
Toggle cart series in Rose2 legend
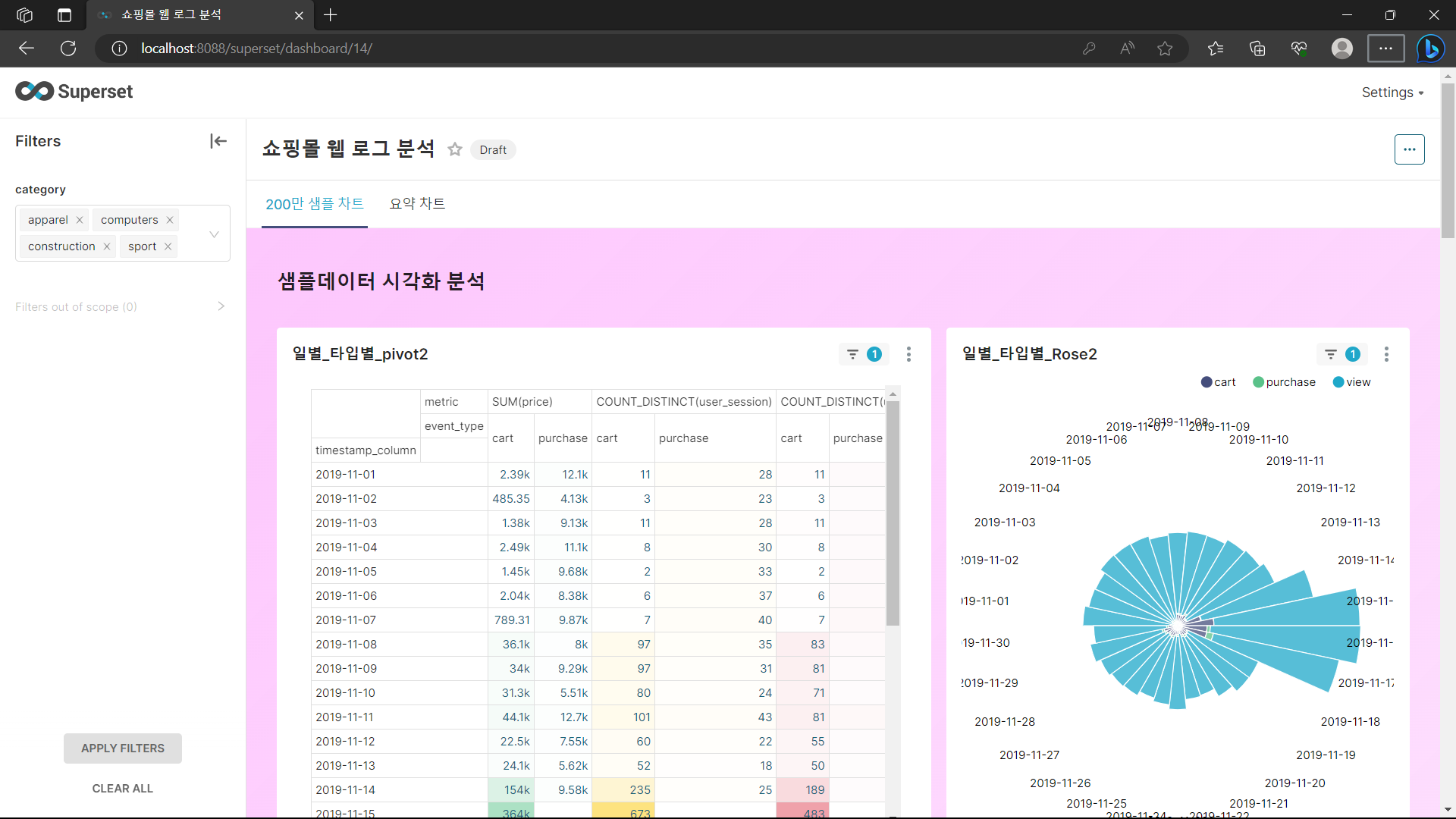(1218, 382)
